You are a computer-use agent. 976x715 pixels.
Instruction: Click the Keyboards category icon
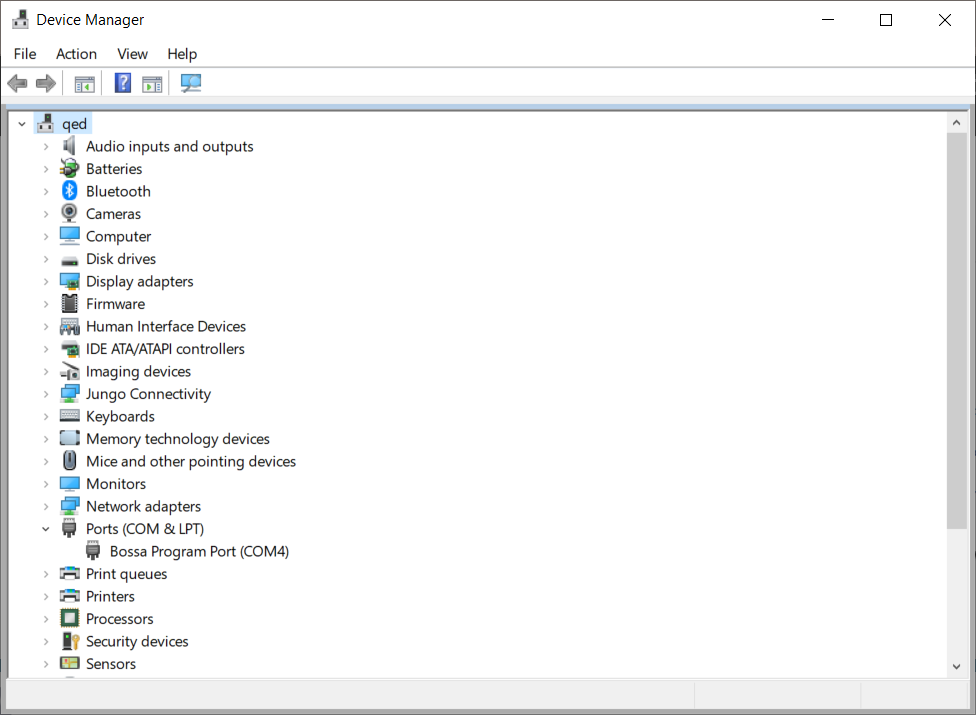click(x=70, y=416)
